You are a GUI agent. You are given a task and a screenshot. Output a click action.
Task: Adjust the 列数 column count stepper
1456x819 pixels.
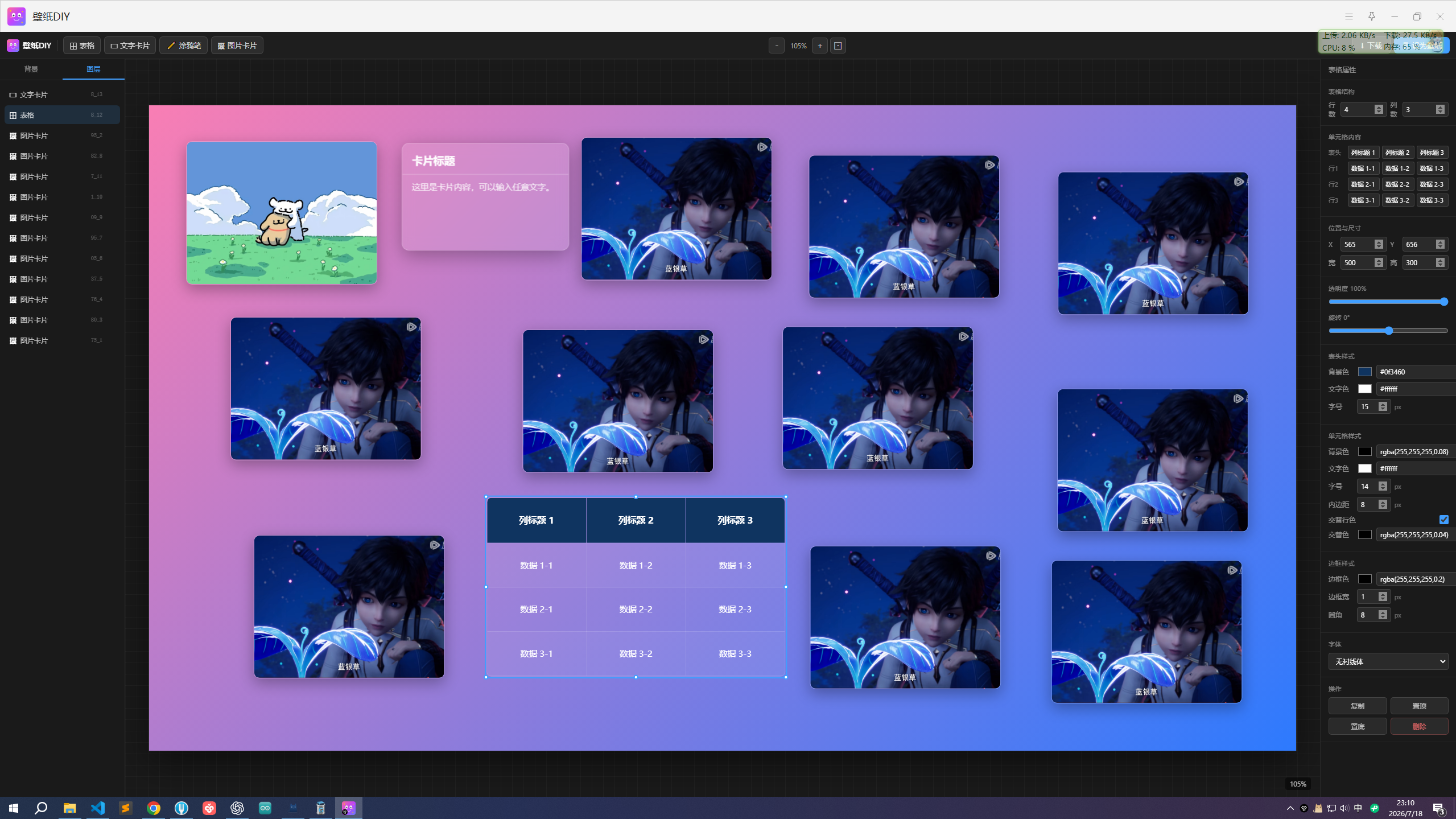[1440, 109]
